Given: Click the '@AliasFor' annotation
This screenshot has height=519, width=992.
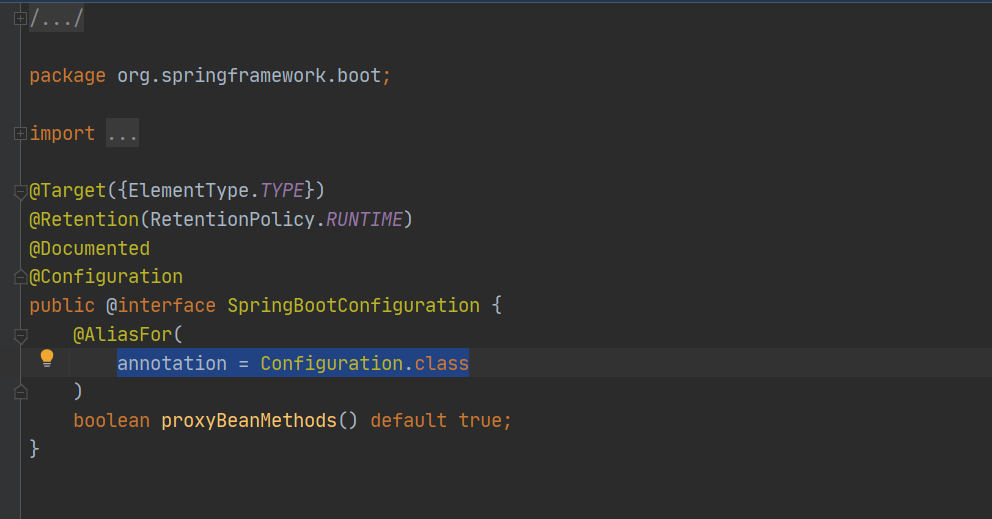Looking at the screenshot, I should [122, 334].
